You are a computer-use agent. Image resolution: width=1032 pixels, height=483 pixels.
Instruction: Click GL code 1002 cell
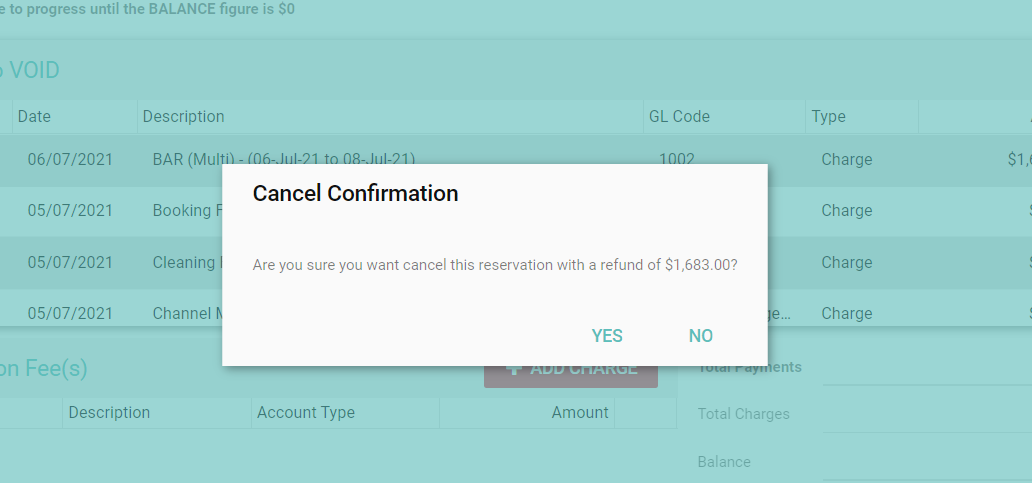click(x=677, y=159)
